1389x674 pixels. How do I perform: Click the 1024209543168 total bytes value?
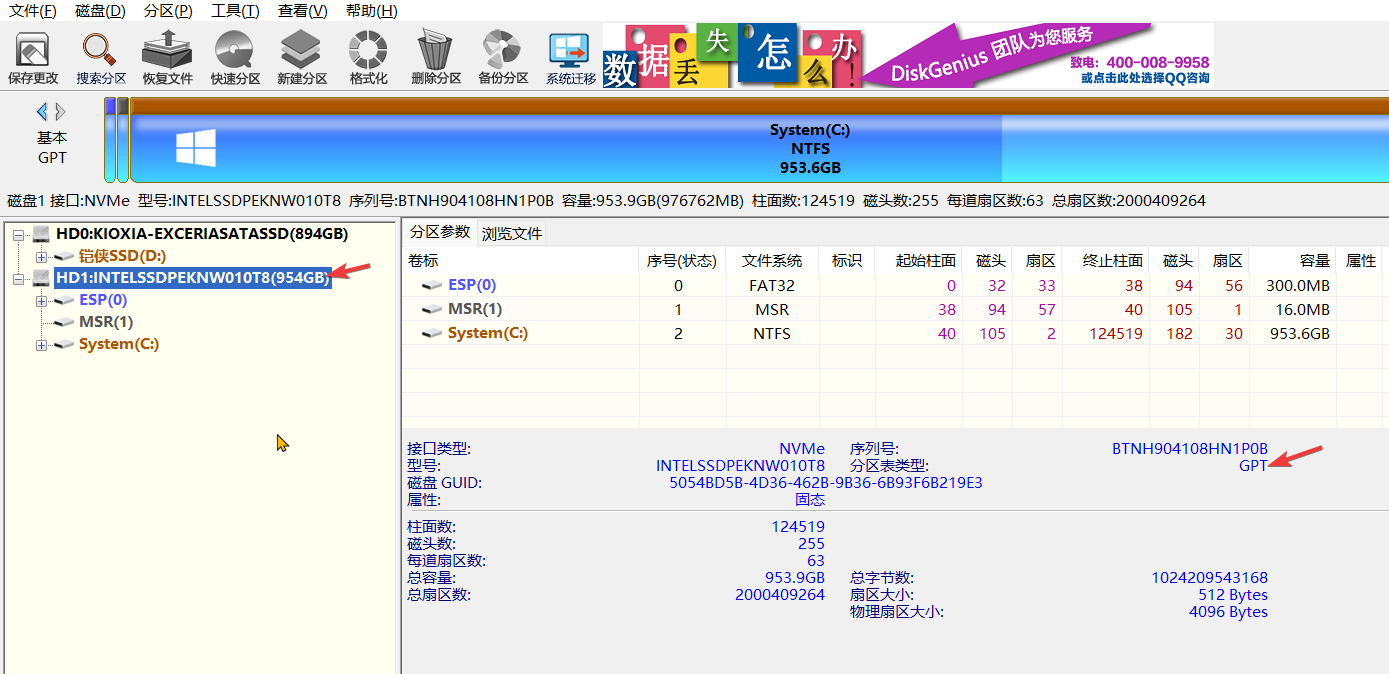tap(1210, 578)
